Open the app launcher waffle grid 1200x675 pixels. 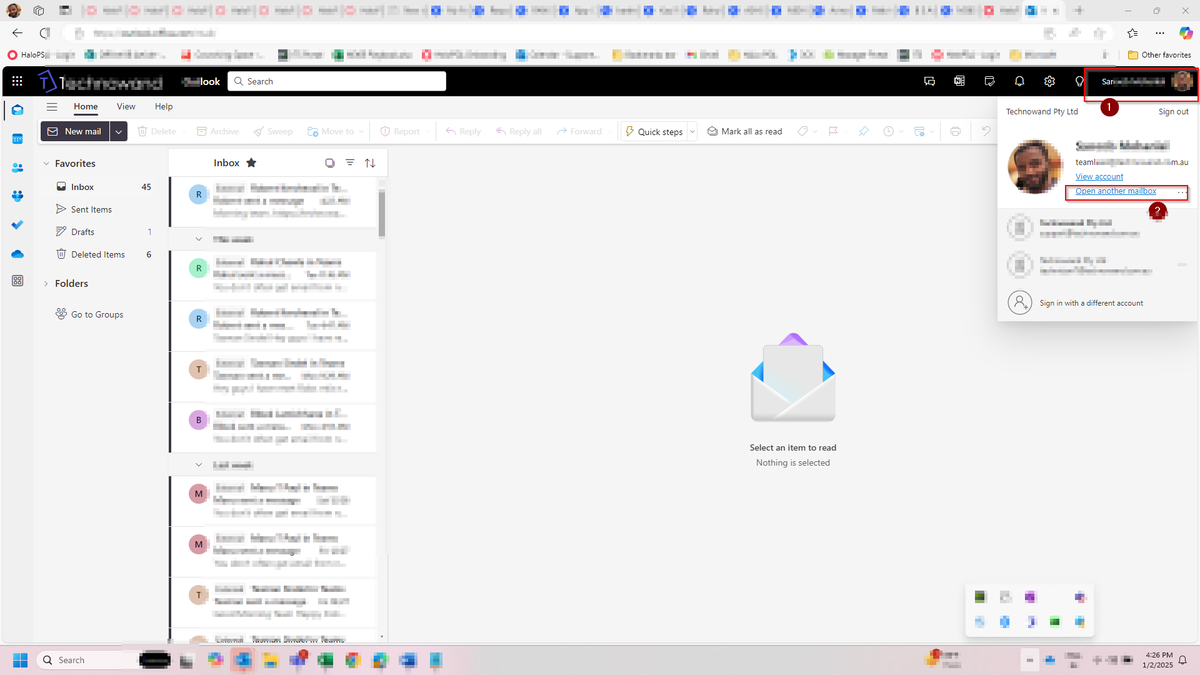(x=17, y=81)
